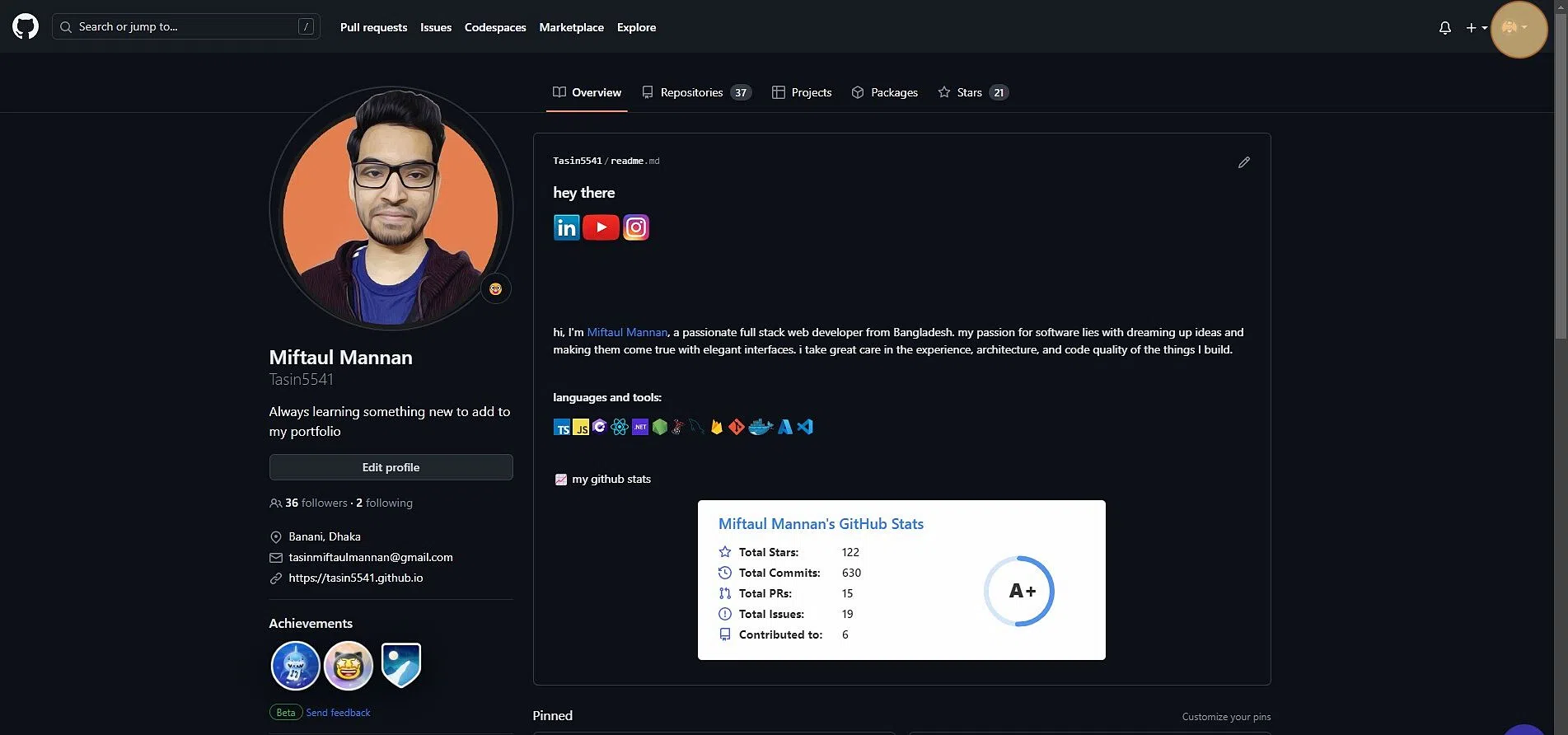1568x735 pixels.
Task: Go to GitHub home via the Octocat logo
Action: (x=26, y=26)
